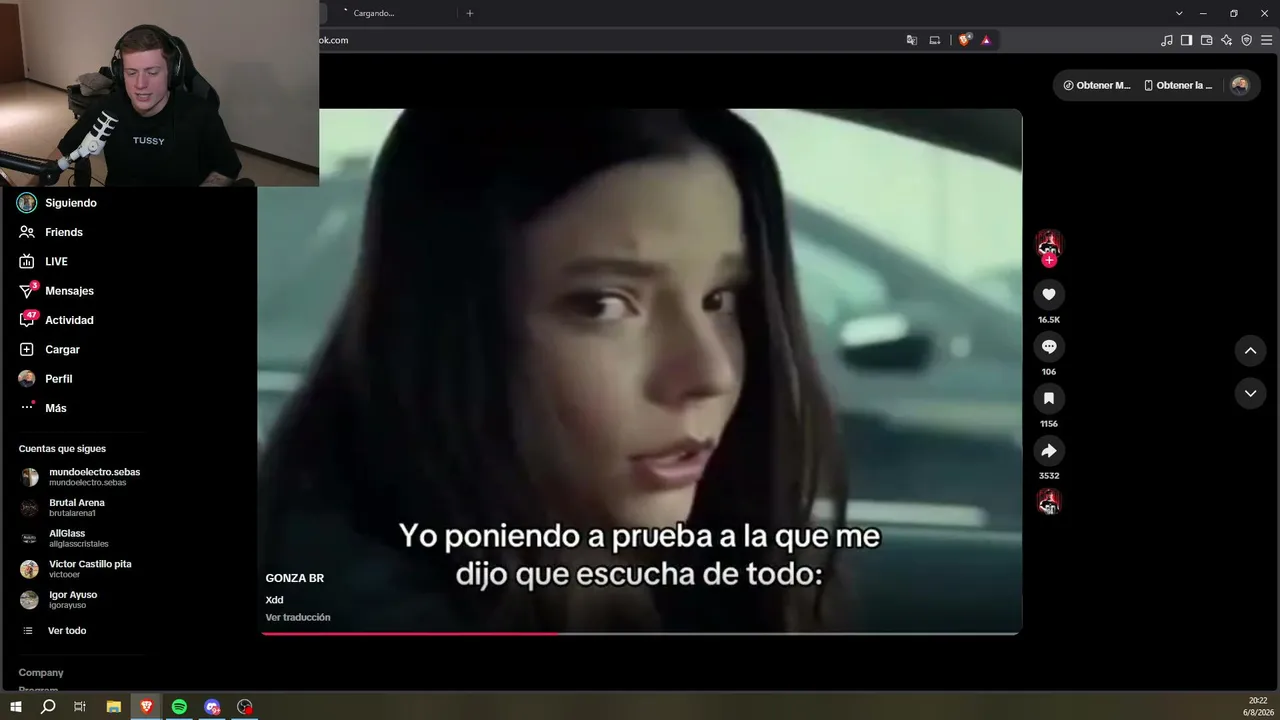Switch to the Cargando browser tab
Image resolution: width=1280 pixels, height=720 pixels.
point(390,13)
